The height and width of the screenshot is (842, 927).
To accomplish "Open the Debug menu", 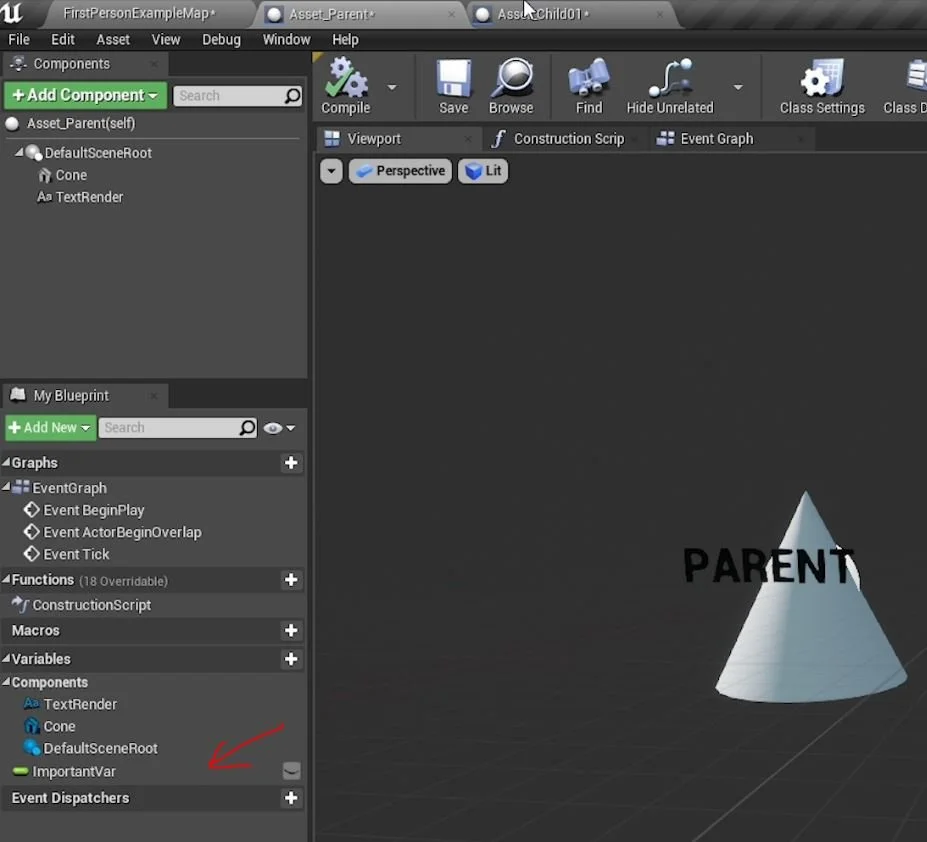I will click(221, 39).
